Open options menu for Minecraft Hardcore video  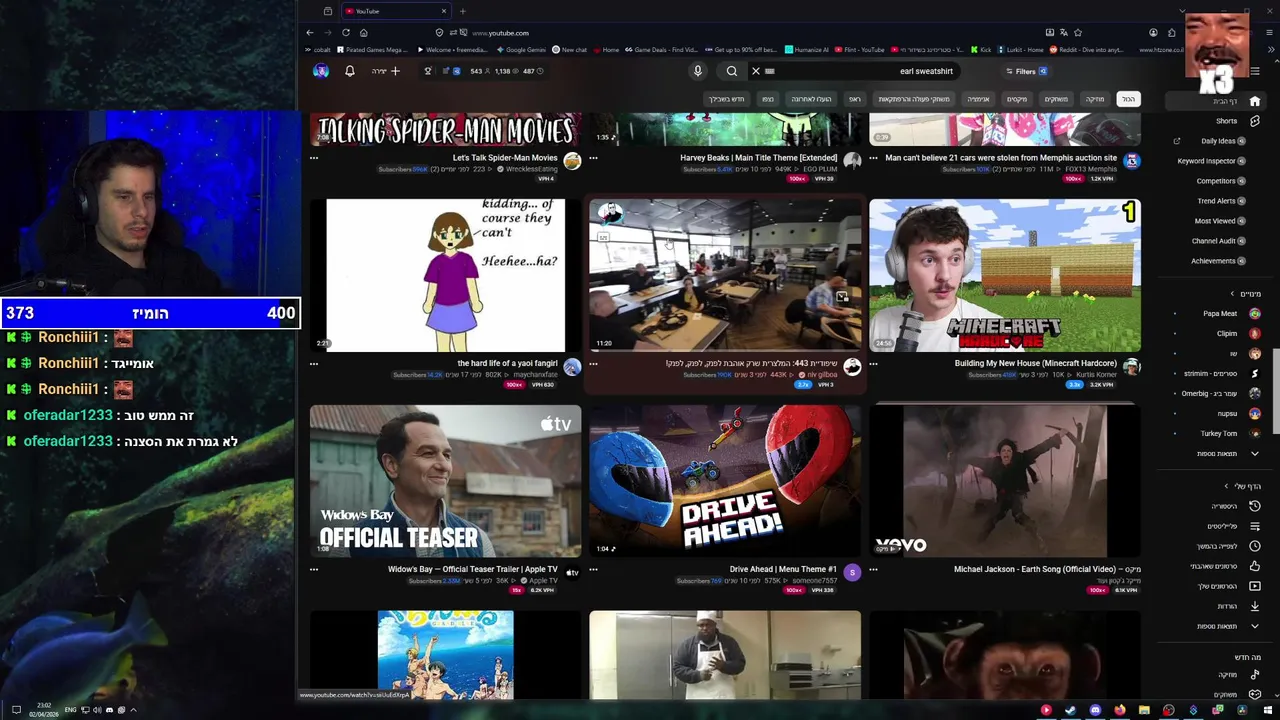click(x=873, y=364)
